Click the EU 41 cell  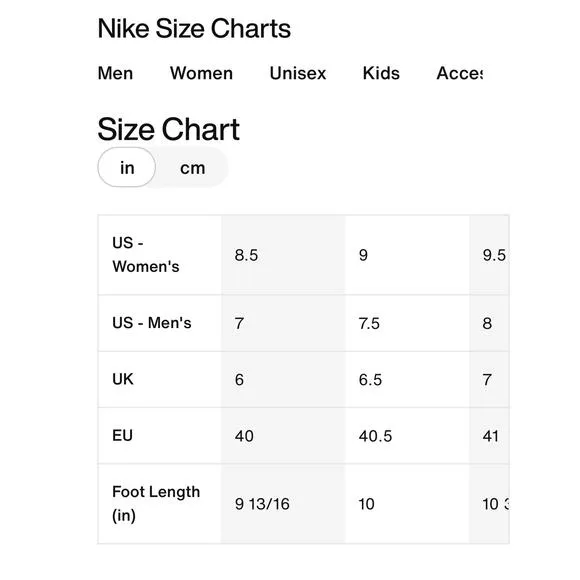coord(489,435)
